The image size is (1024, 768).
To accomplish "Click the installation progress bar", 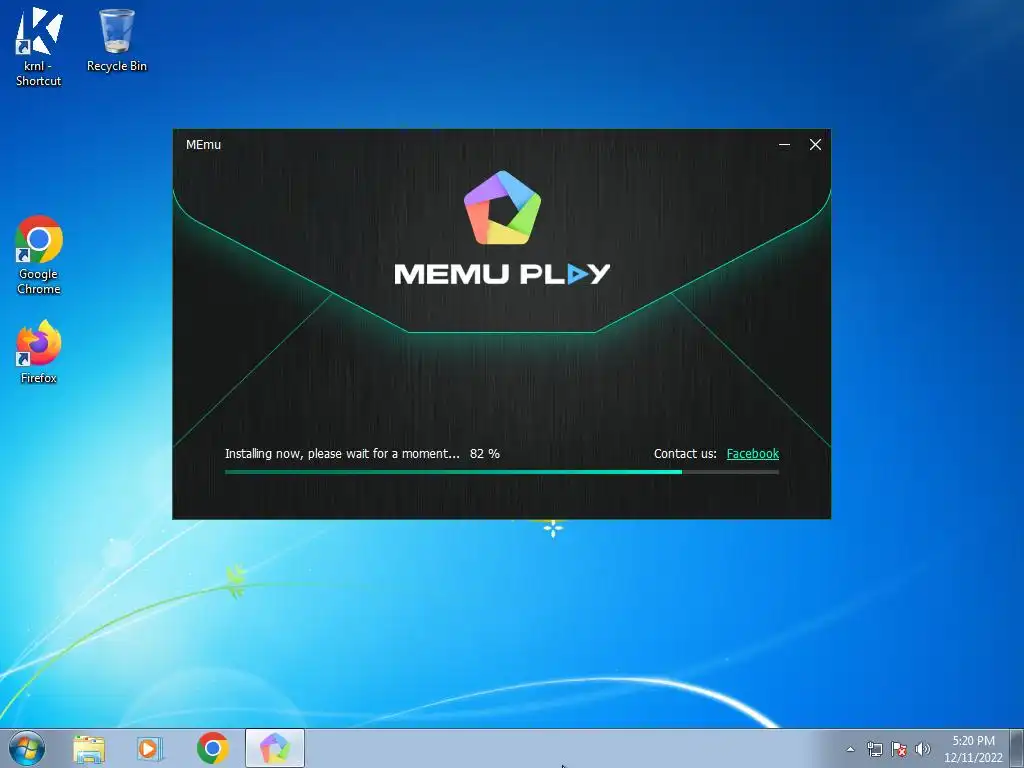I will 502,472.
